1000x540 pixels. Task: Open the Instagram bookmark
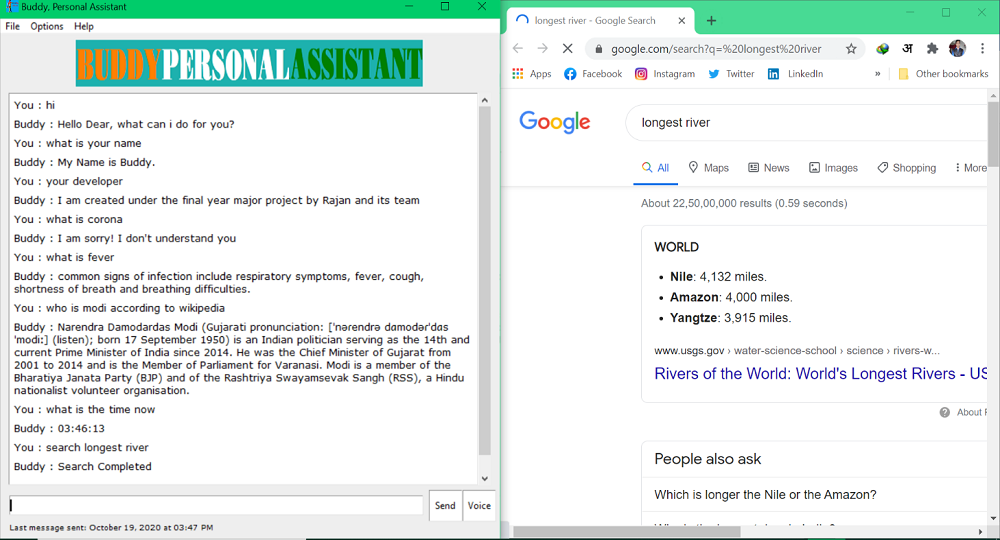coord(664,74)
